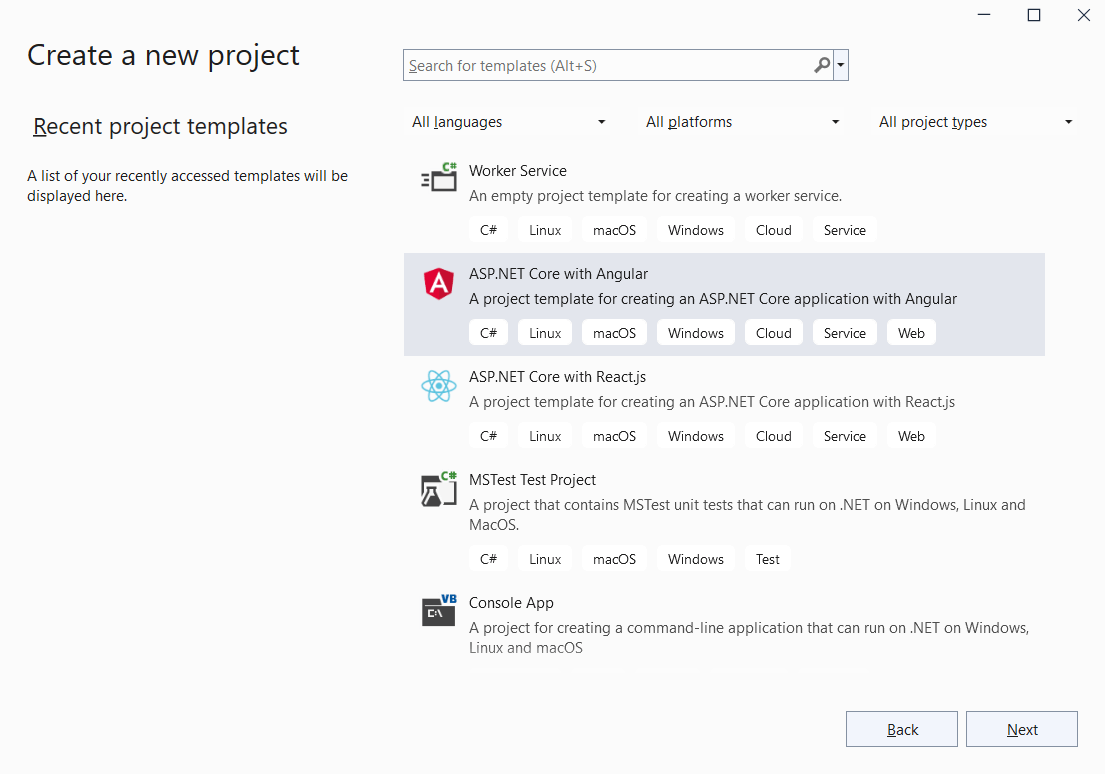Open the All languages dropdown
This screenshot has width=1105, height=774.
[509, 122]
